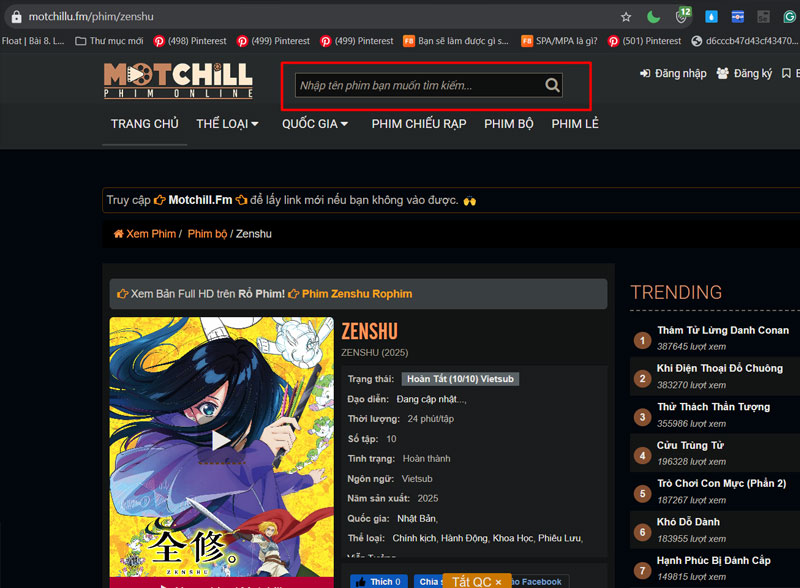Open the d6cccb47d43cf43470 bookmark

[744, 41]
